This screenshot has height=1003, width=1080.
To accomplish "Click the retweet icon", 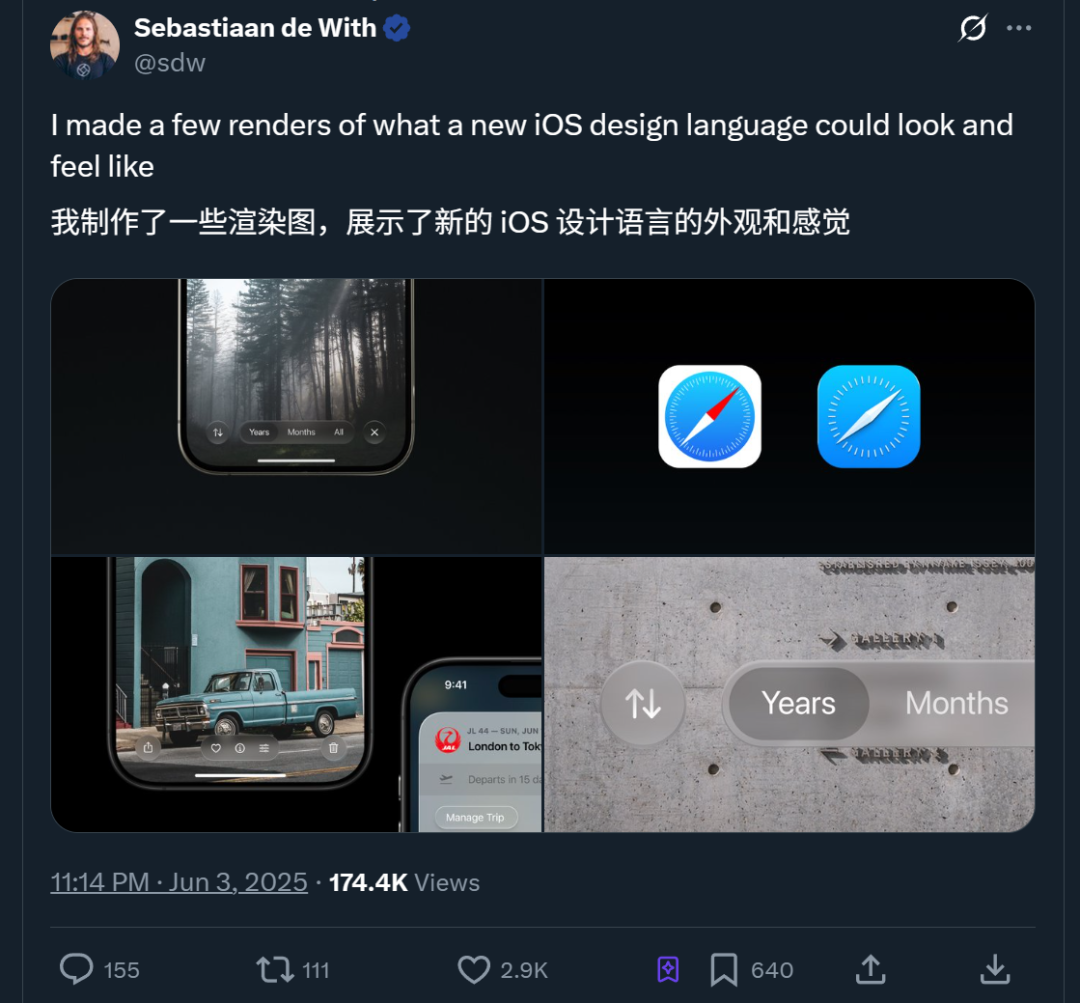I will [x=275, y=969].
